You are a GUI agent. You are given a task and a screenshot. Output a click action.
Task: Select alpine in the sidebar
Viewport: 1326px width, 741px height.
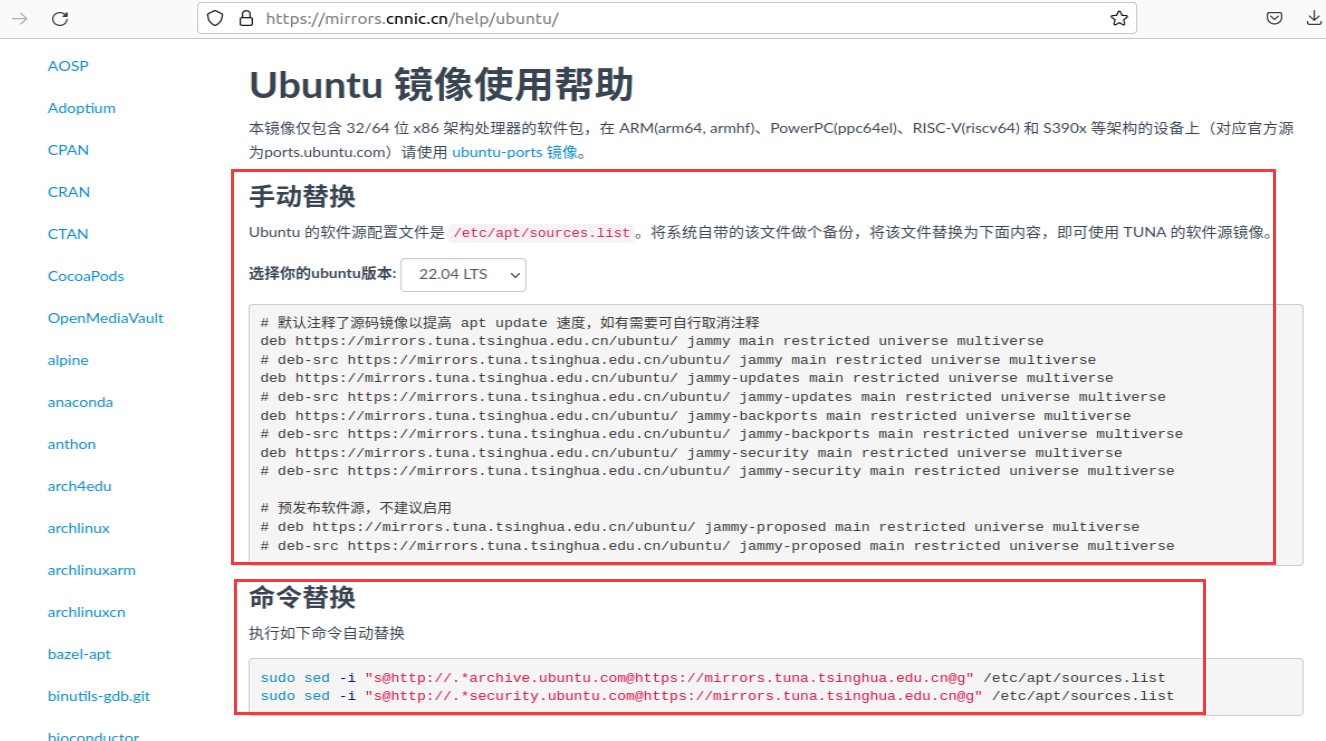click(68, 360)
